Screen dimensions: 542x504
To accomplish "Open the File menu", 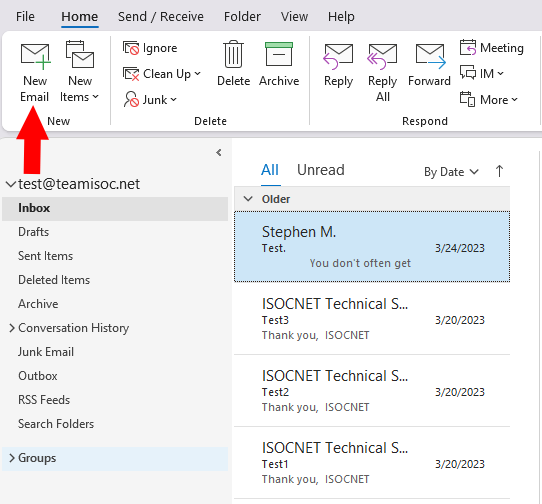I will coord(25,17).
